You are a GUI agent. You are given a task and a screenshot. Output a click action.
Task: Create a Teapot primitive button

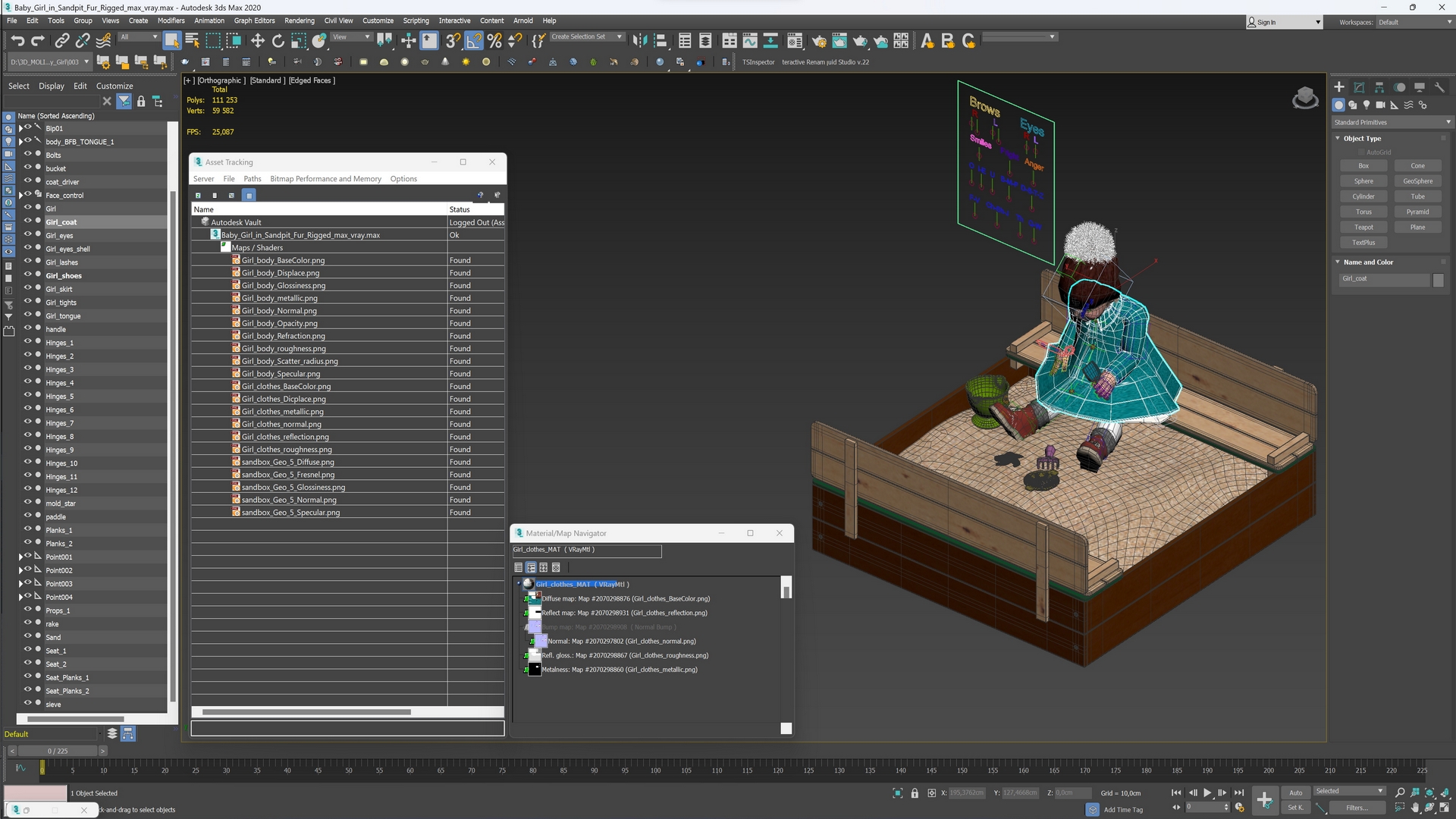point(1363,227)
